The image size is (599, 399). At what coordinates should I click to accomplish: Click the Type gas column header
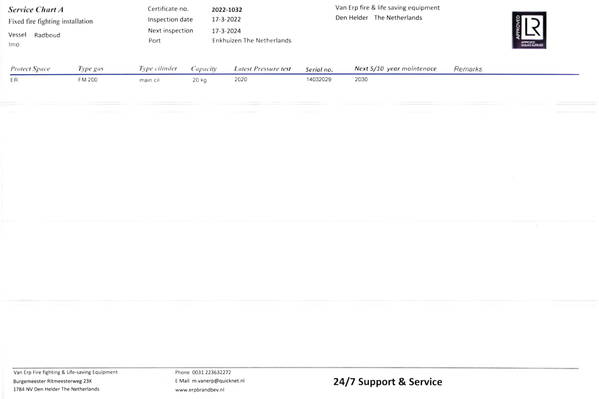[91, 69]
